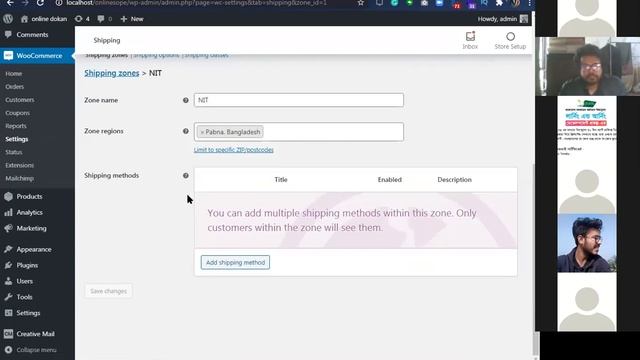Viewport: 640px width, 360px height.
Task: Open WooCommerce Settings submenu item
Action: [x=17, y=139]
